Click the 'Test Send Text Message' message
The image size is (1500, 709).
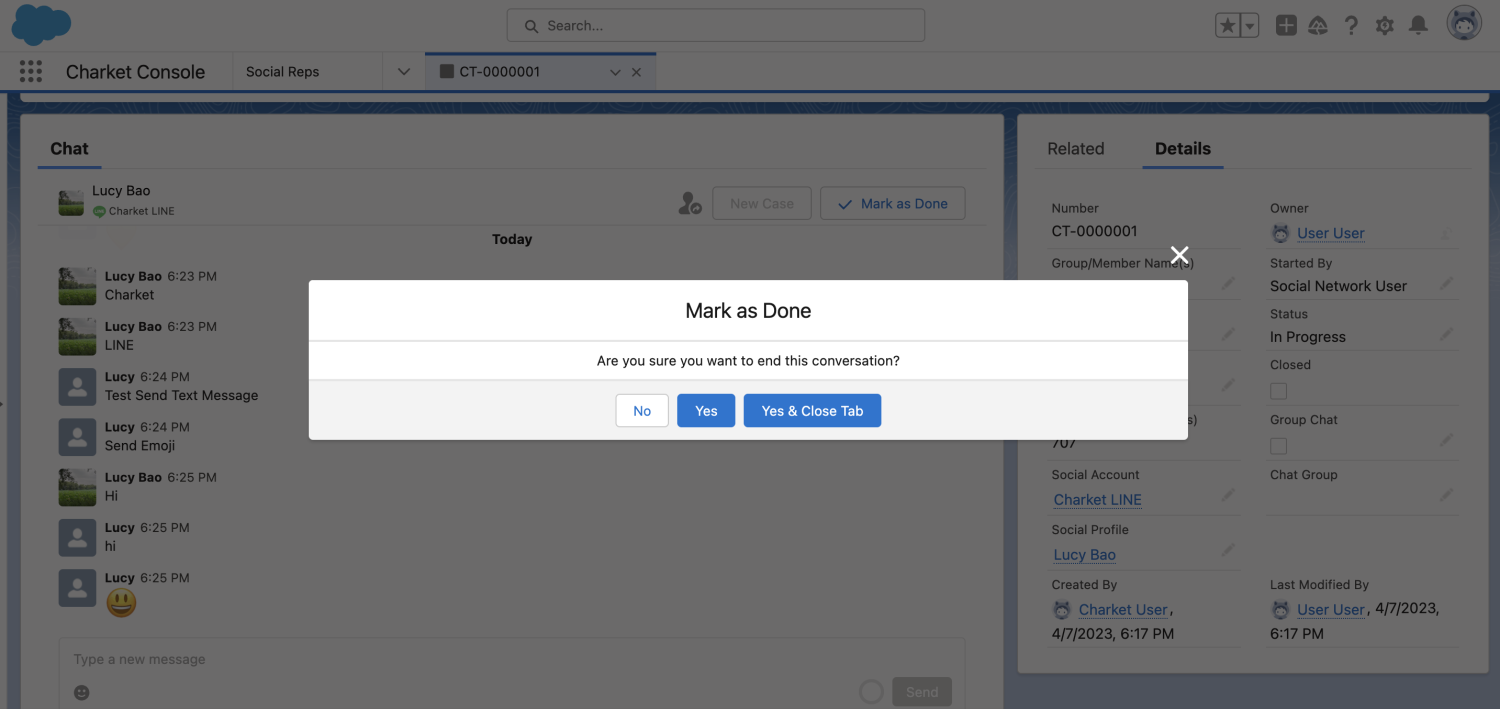181,396
